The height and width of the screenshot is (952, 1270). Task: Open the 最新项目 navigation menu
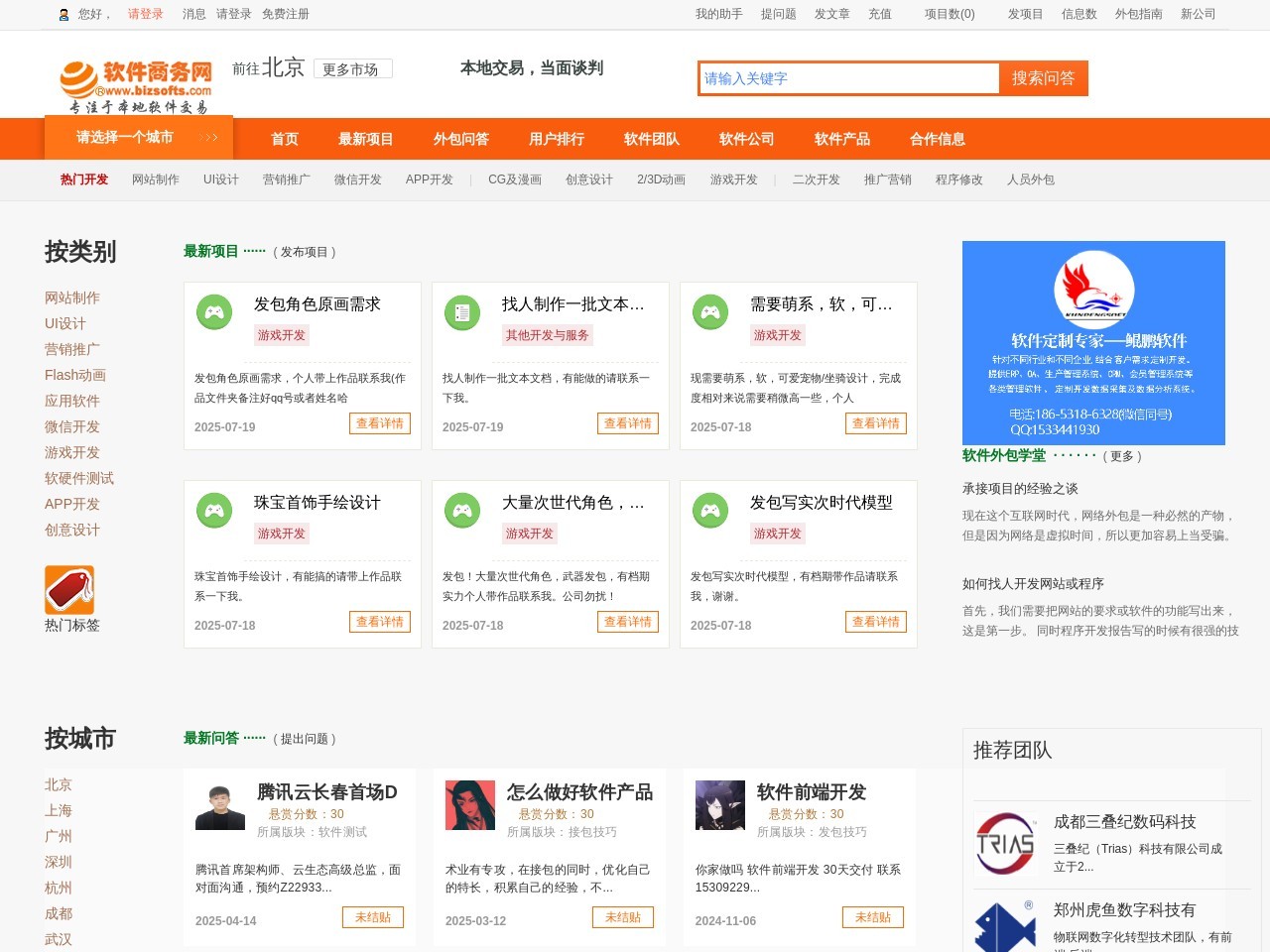point(365,139)
